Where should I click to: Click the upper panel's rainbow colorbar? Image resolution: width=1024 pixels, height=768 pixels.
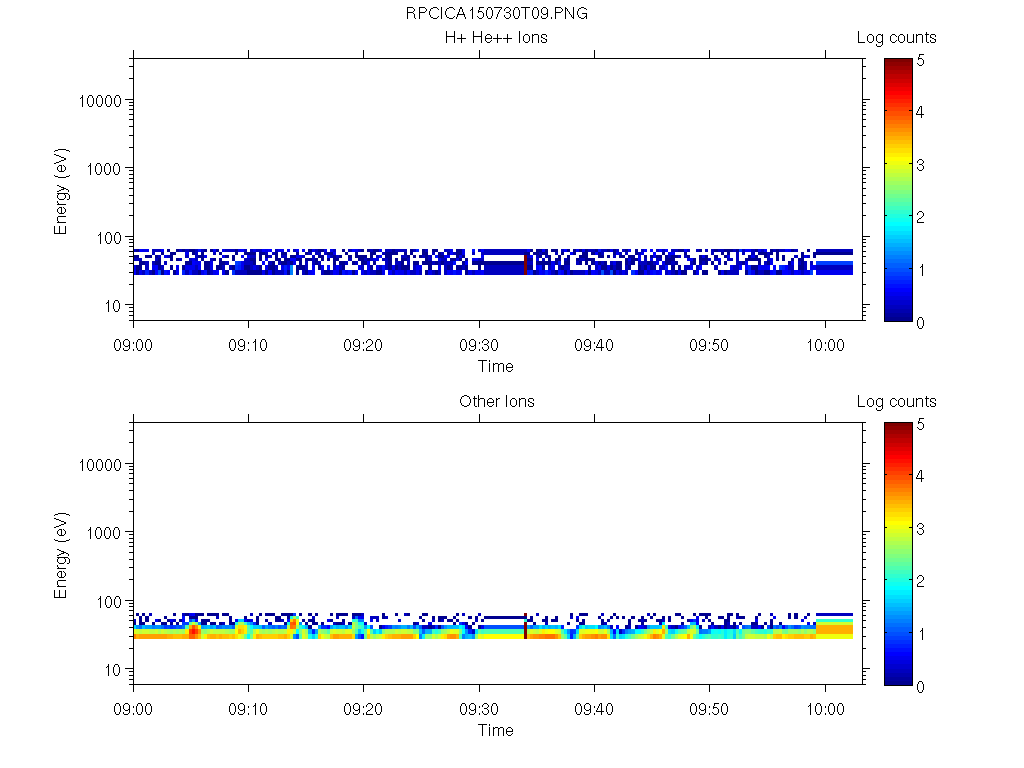[x=898, y=190]
